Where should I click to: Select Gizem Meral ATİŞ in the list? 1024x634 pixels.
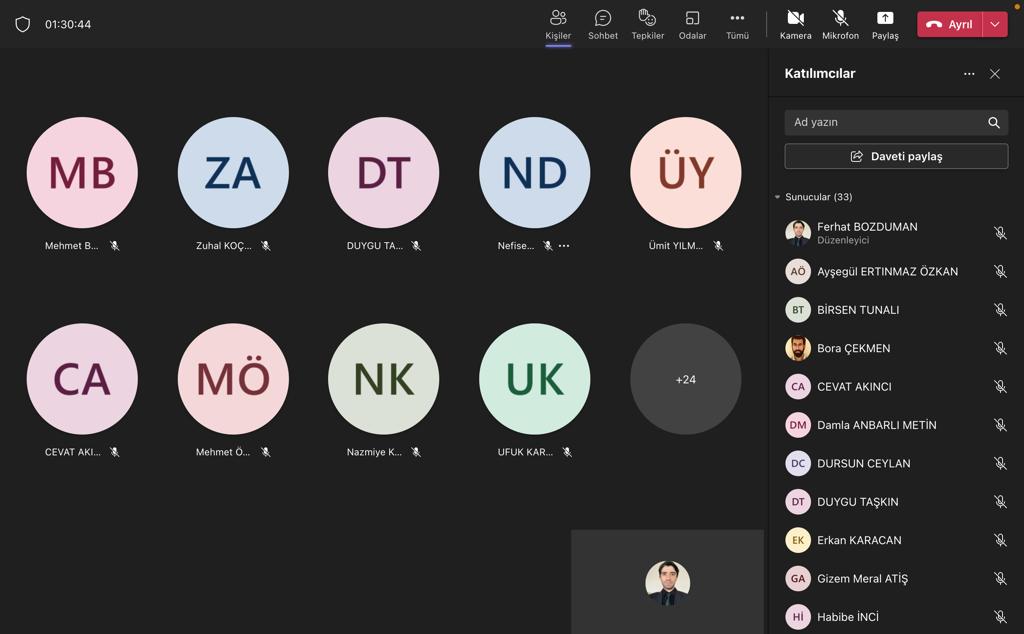[896, 578]
